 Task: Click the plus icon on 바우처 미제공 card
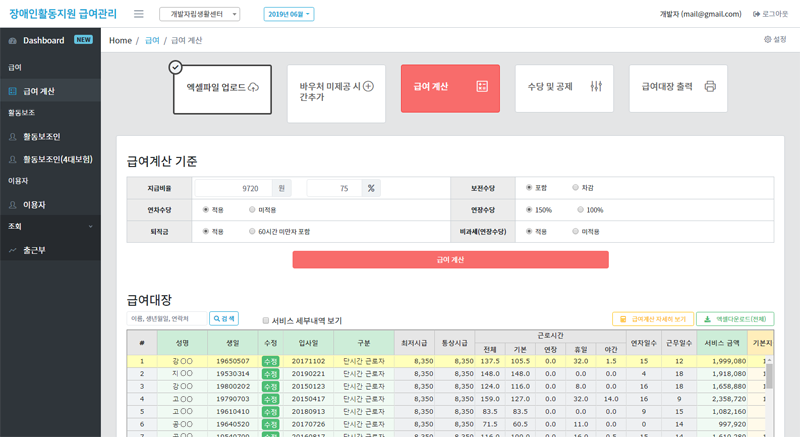(x=368, y=87)
